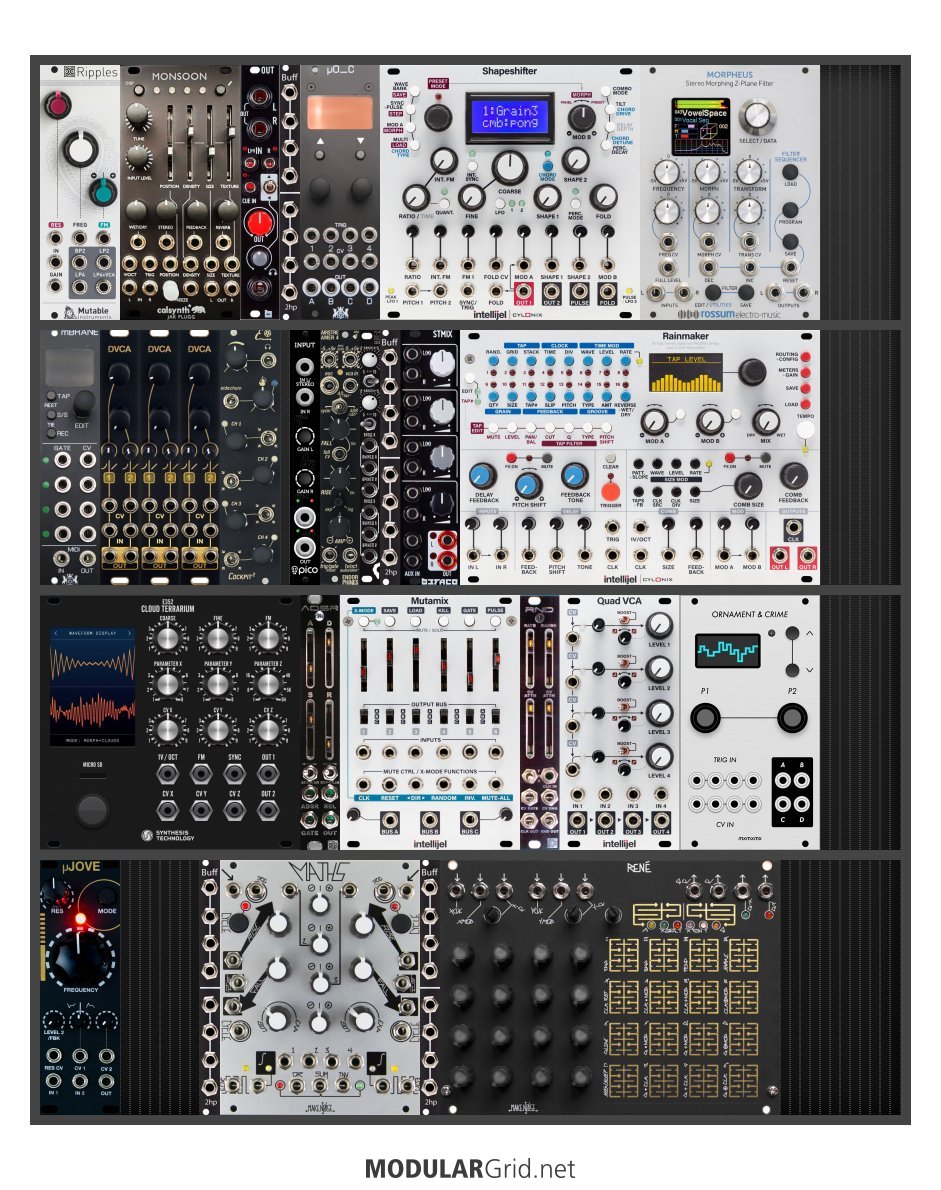Click the Synthesis Technology logo on Cloud Terrarium
This screenshot has height=1190, width=941.
(x=168, y=836)
